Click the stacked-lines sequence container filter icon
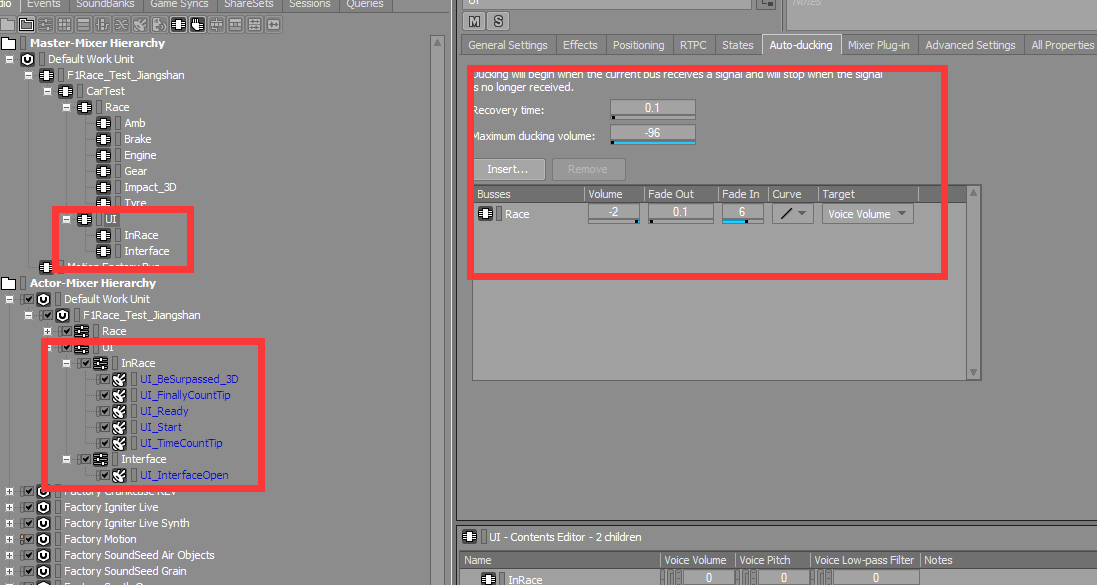 (83, 24)
